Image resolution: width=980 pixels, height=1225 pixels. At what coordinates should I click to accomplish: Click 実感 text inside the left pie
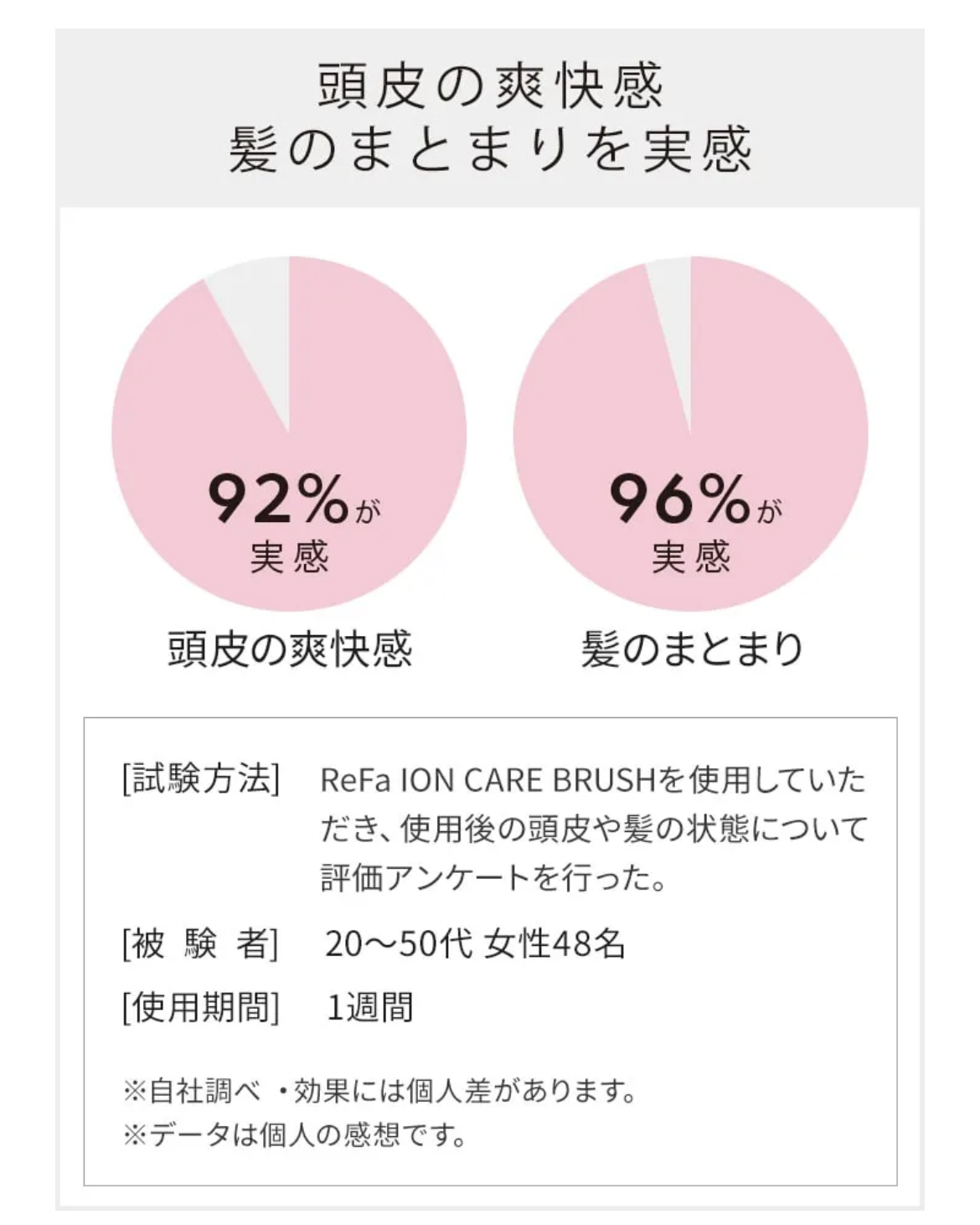(290, 557)
